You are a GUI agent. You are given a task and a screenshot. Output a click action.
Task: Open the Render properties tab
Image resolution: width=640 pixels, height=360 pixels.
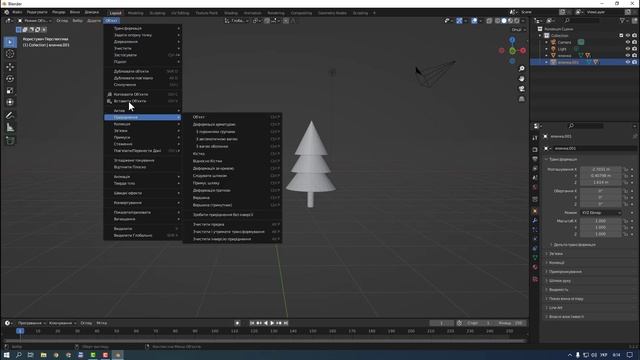coord(535,149)
